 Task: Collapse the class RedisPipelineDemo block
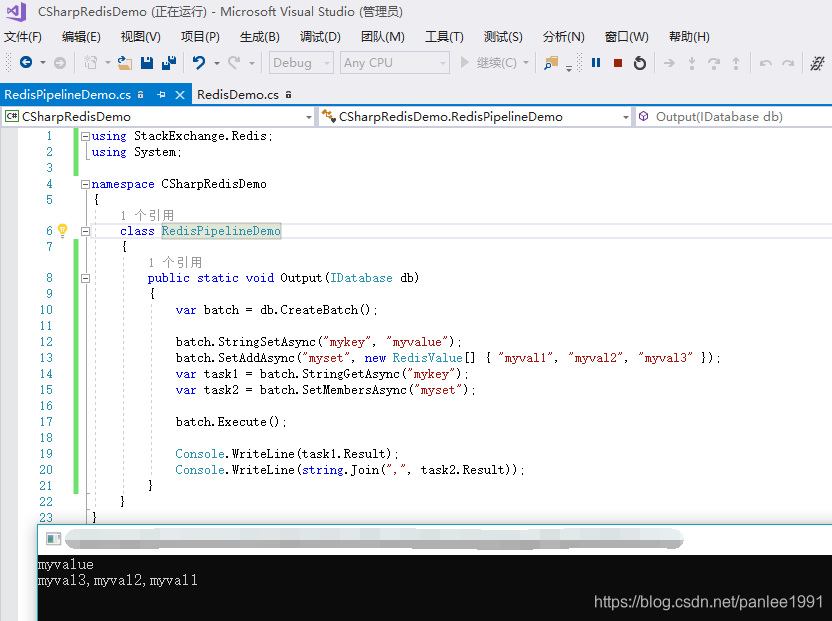click(85, 231)
